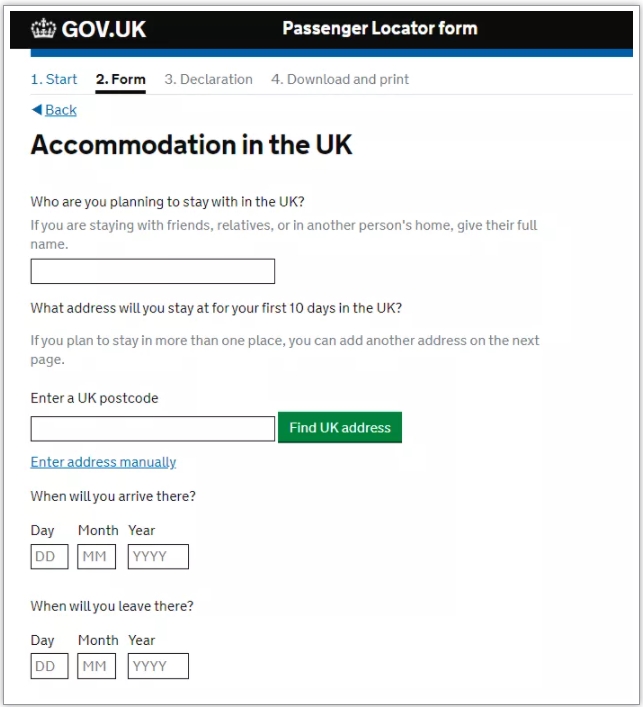643x707 pixels.
Task: Open the Enter address manually link
Action: [x=103, y=462]
